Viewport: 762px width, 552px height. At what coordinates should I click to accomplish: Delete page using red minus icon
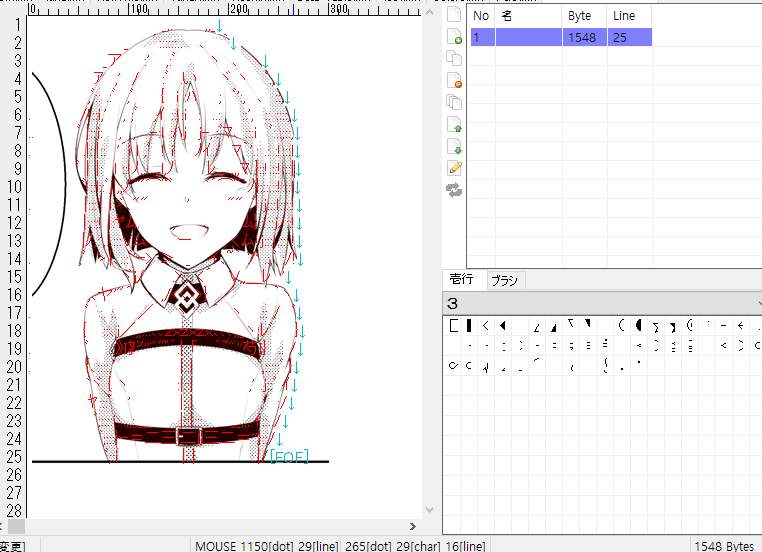(x=454, y=80)
